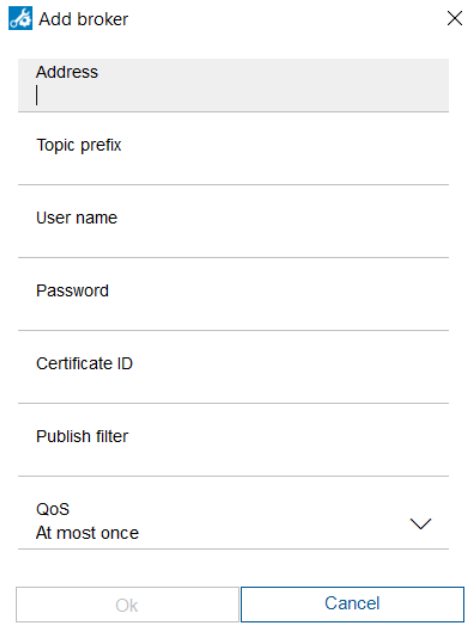Activate the Password input field
The width and height of the screenshot is (474, 636).
pos(233,304)
